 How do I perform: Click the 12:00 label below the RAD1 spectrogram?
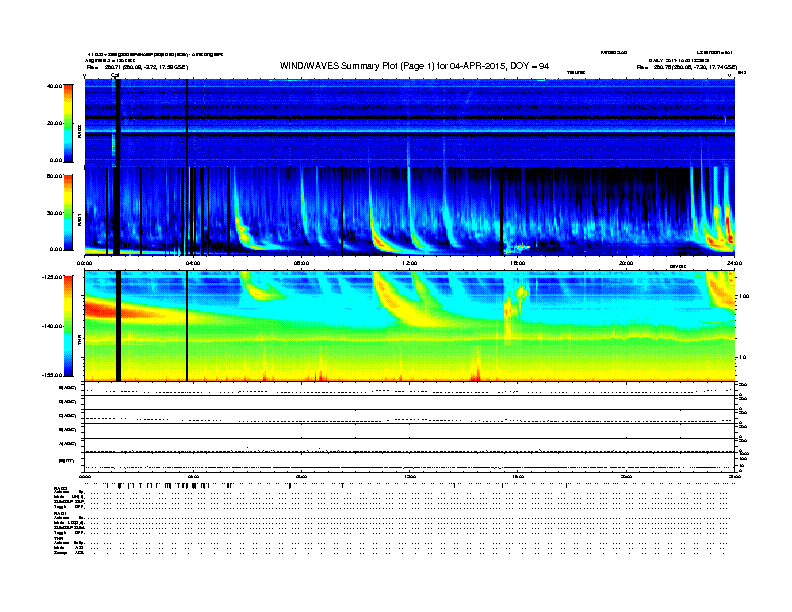409,263
